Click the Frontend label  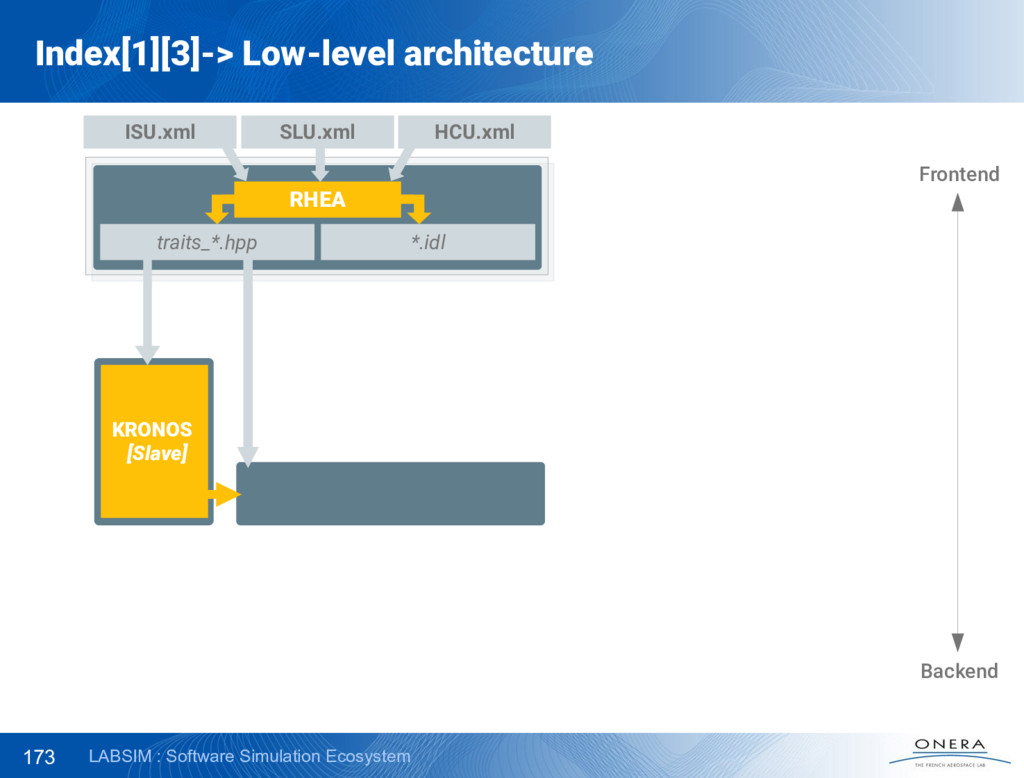click(959, 174)
